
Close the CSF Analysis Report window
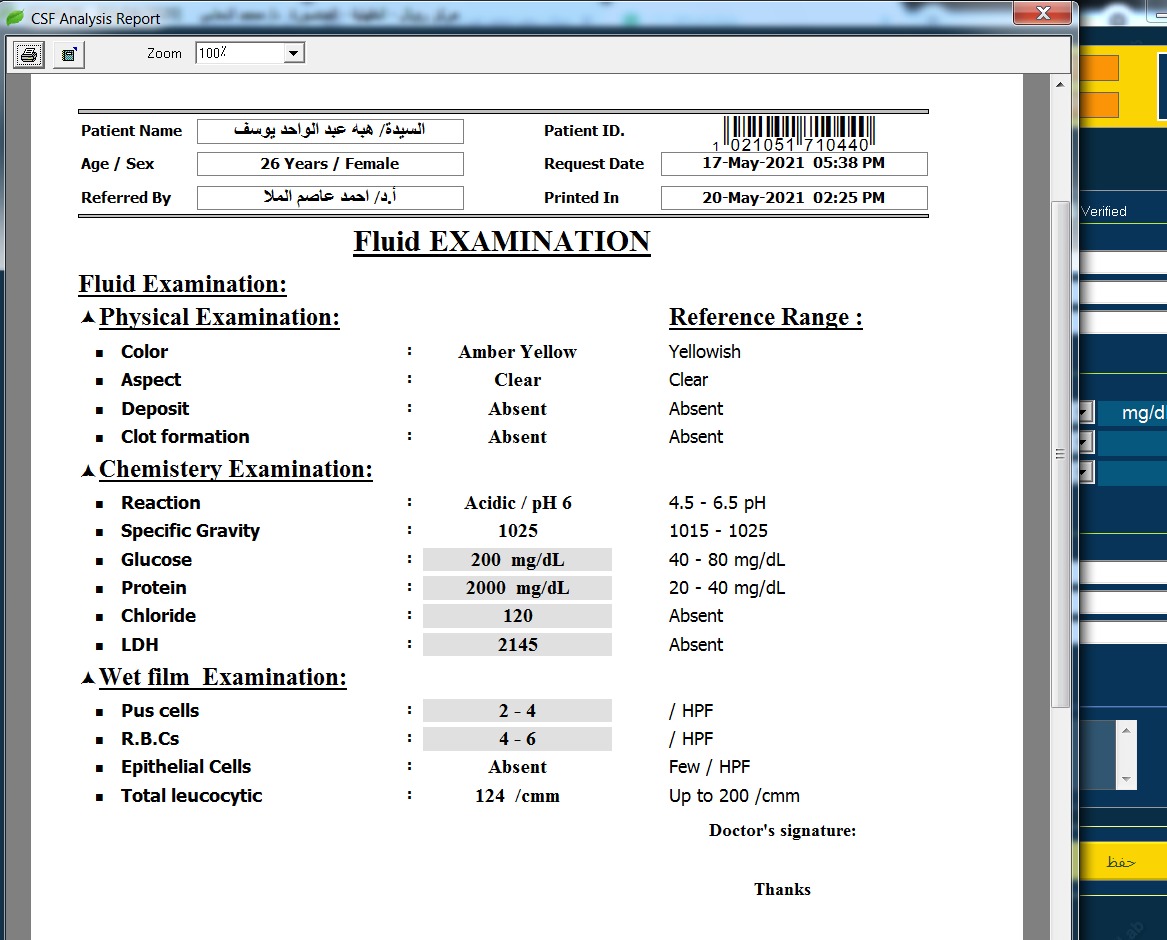(x=1043, y=13)
